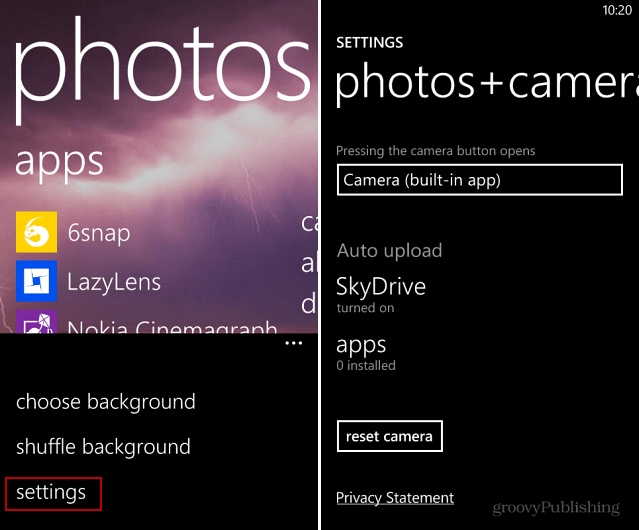Open the Camera (built-in app) dropdown
Screen dimensions: 639x530
[480, 180]
